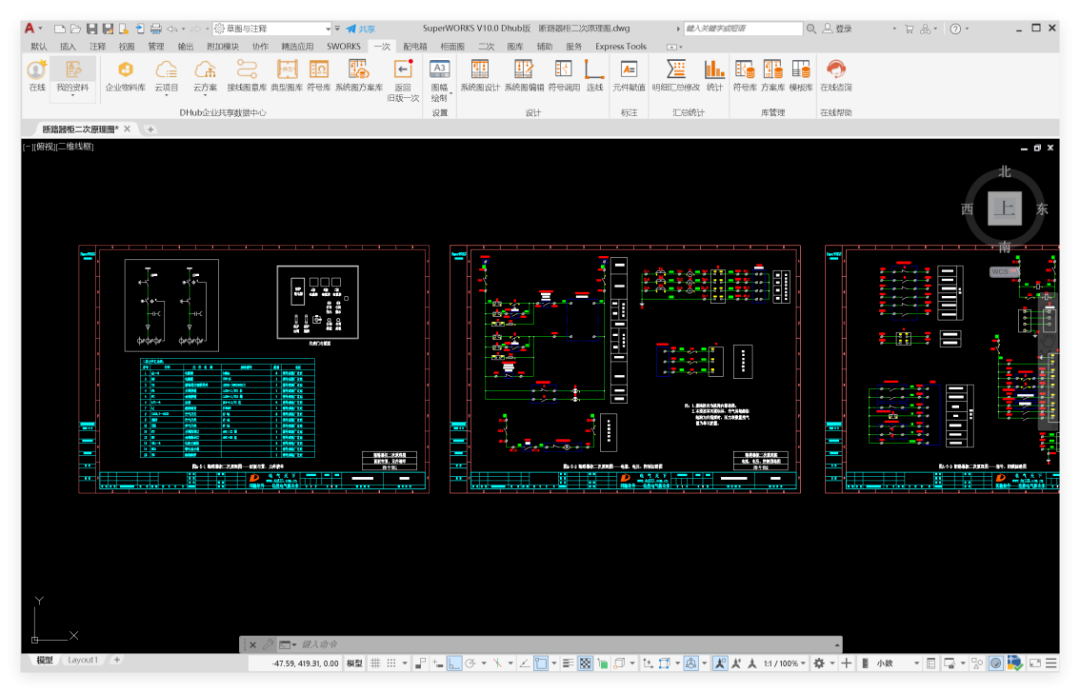Image resolution: width=1080 pixels, height=693 pixels.
Task: Open 明细汇总修改 detail summary edit
Action: (676, 76)
